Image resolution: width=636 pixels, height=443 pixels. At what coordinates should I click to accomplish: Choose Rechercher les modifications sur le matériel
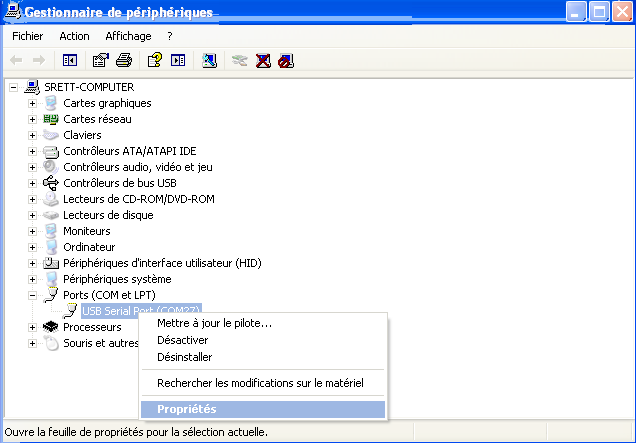pos(263,383)
